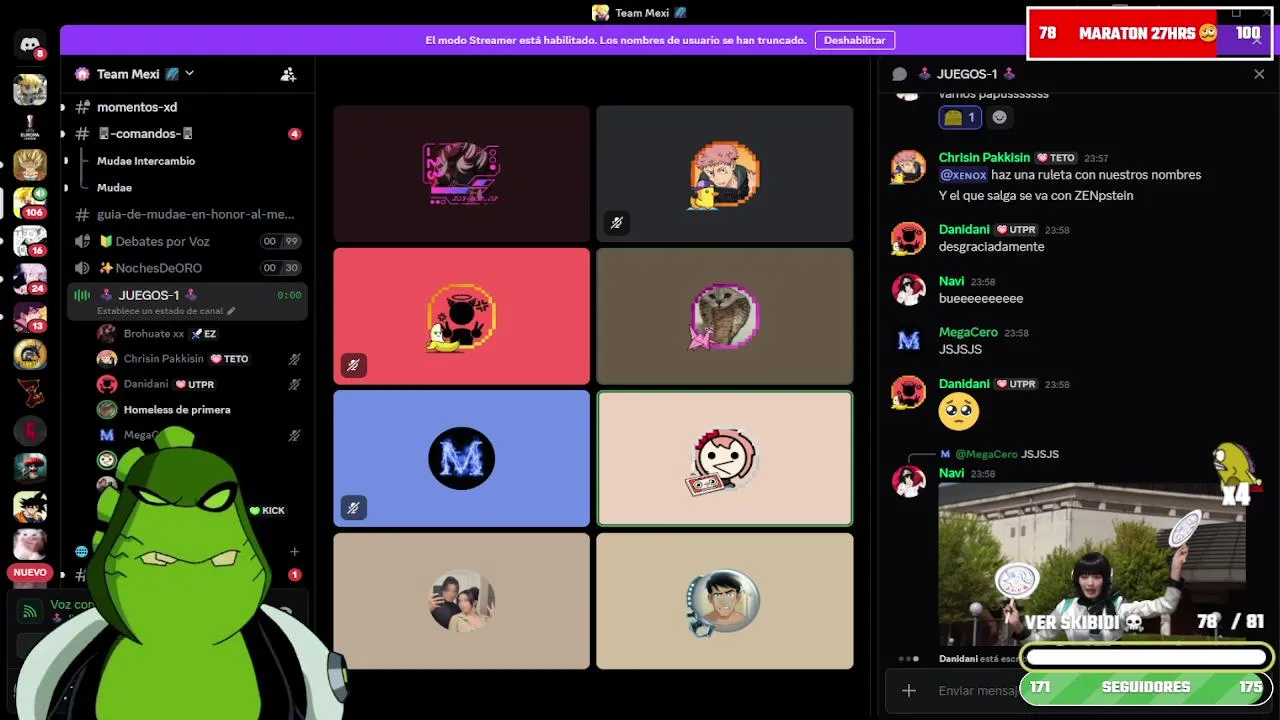This screenshot has height=720, width=1280.
Task: Open the speaking Teto avatar tile
Action: click(725, 458)
